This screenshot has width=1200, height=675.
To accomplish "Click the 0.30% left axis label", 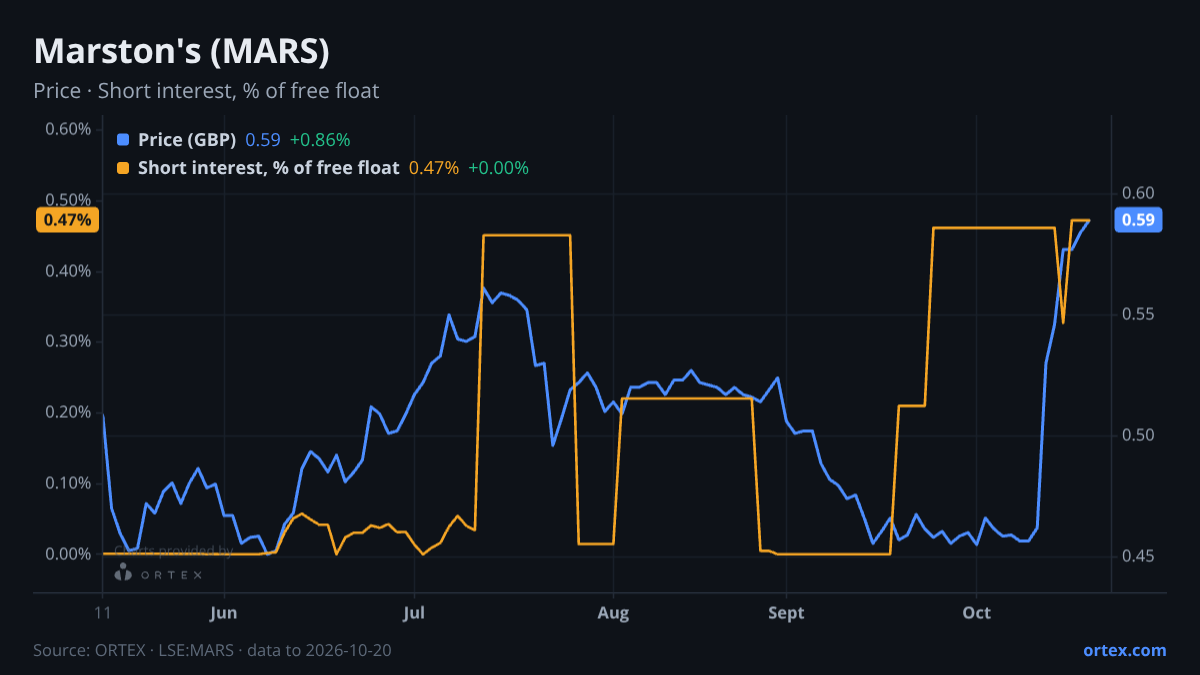I will 69,342.
